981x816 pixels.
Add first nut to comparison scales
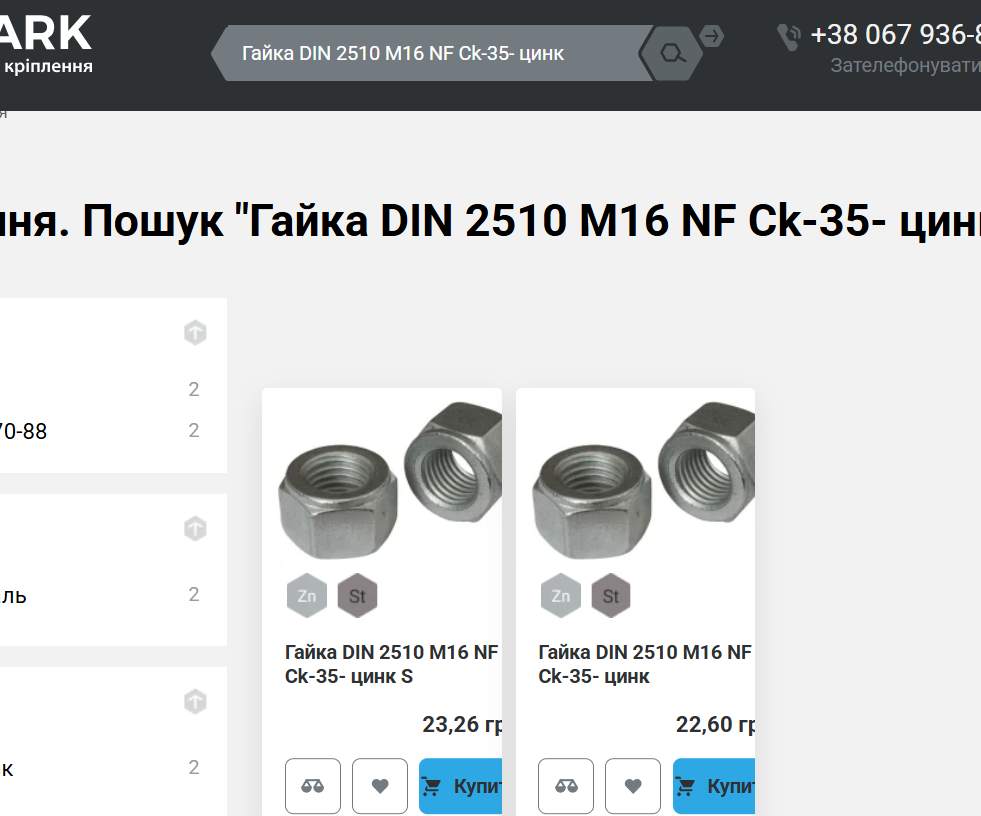coord(313,786)
